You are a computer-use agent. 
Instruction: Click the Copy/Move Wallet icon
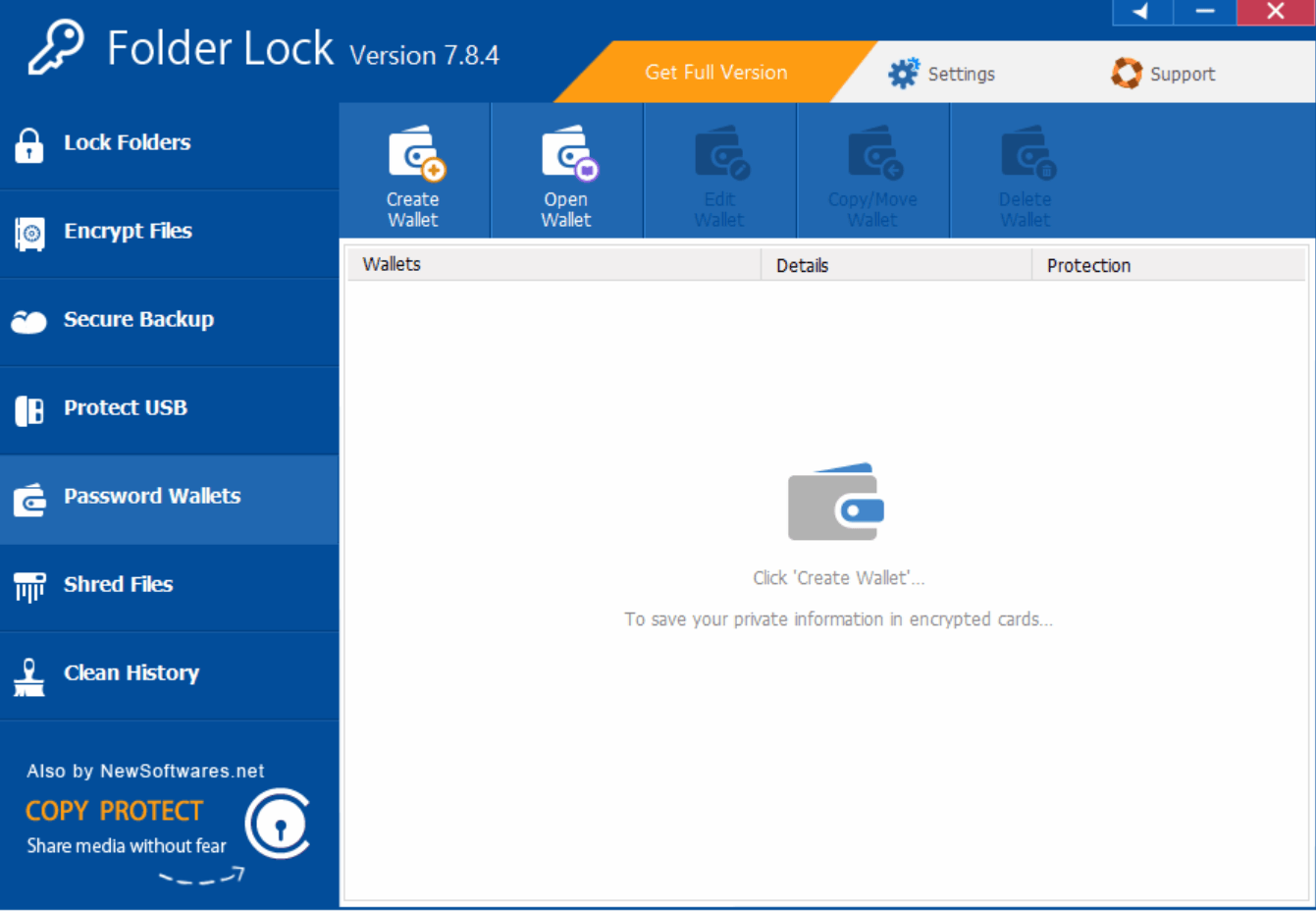pyautogui.click(x=872, y=170)
